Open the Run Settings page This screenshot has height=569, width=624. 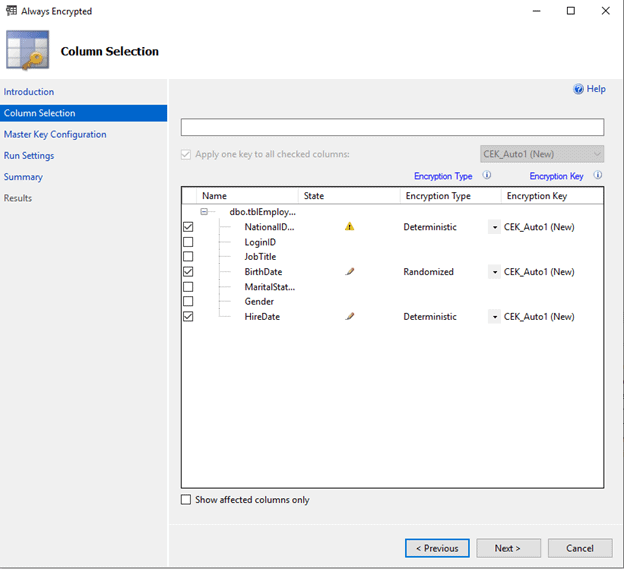click(29, 156)
